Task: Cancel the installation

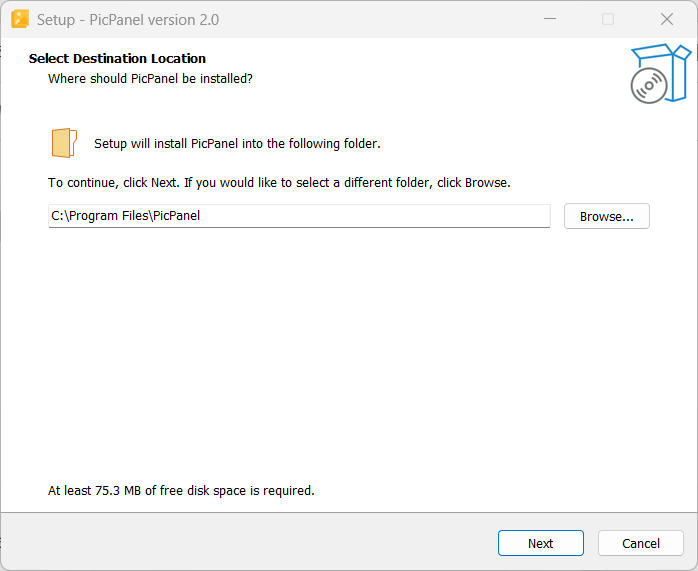Action: pyautogui.click(x=641, y=543)
